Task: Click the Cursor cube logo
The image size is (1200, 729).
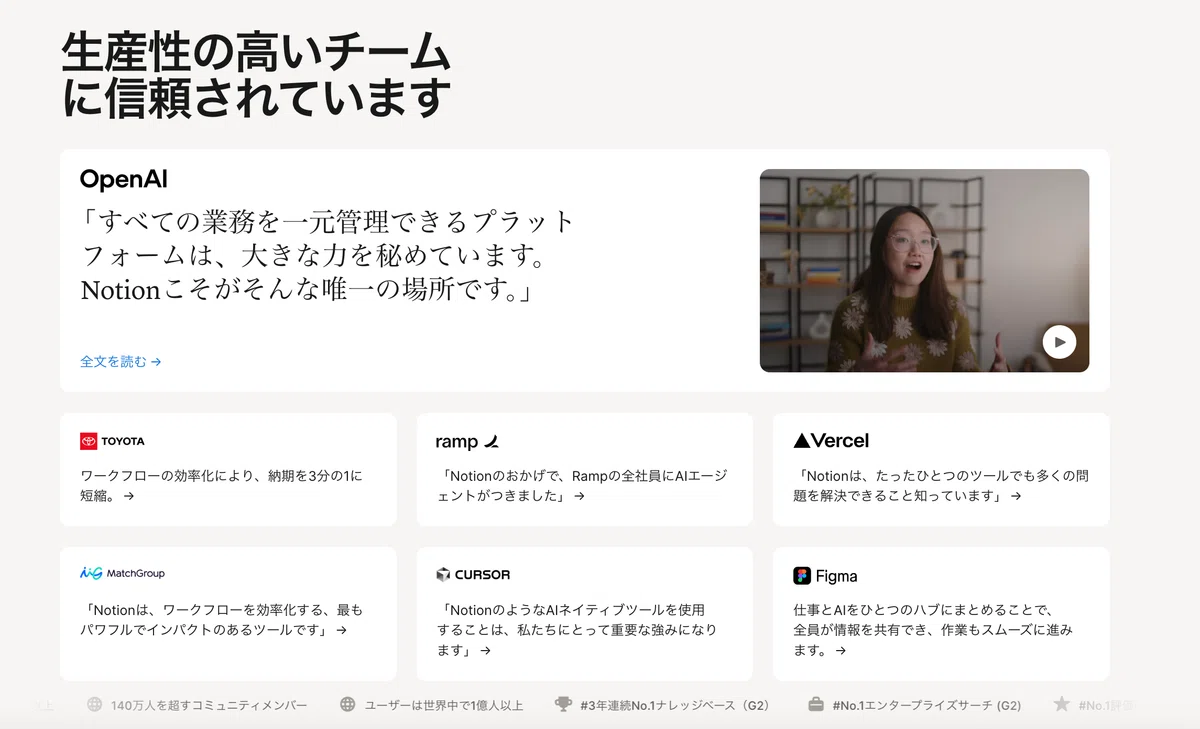Action: tap(444, 574)
